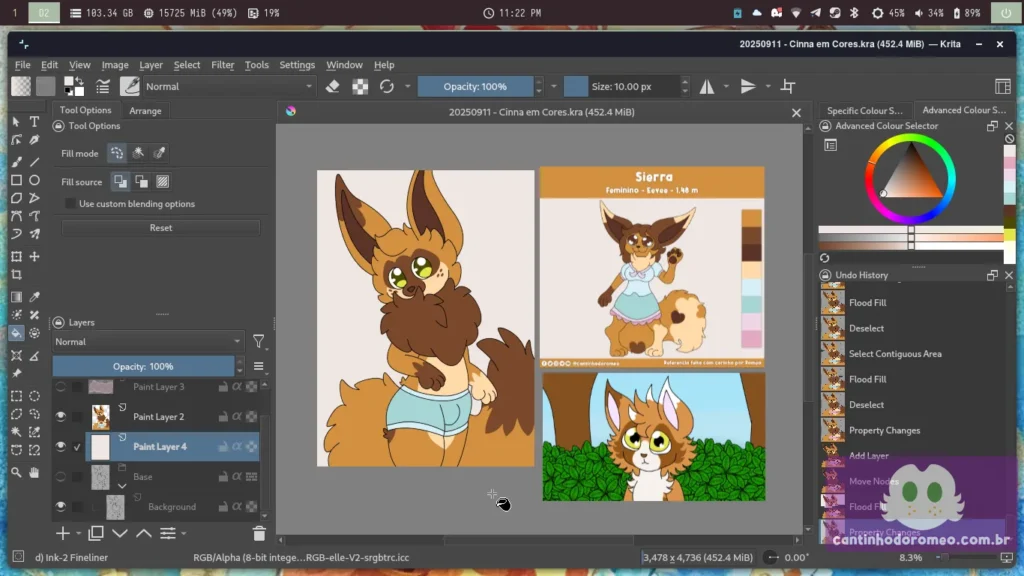Select the Text tool in the toolbox
Screen dimensions: 1024x576
coord(35,122)
